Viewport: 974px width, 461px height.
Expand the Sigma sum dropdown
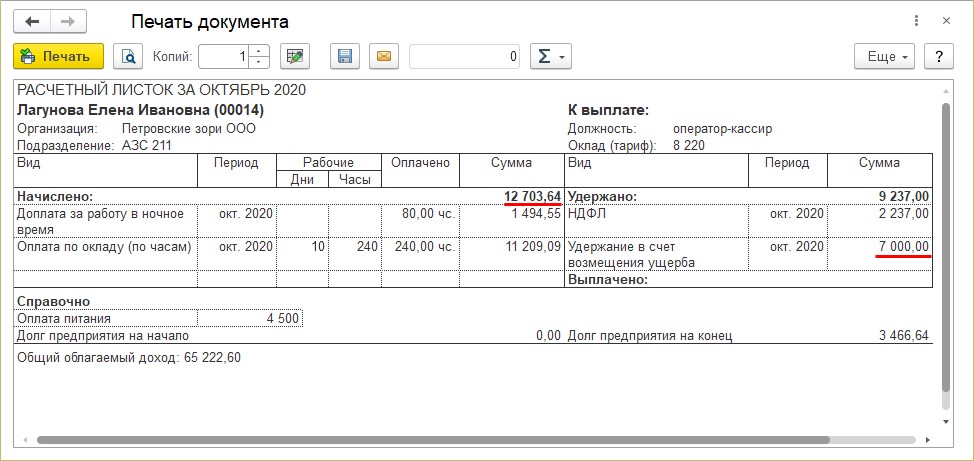(549, 57)
